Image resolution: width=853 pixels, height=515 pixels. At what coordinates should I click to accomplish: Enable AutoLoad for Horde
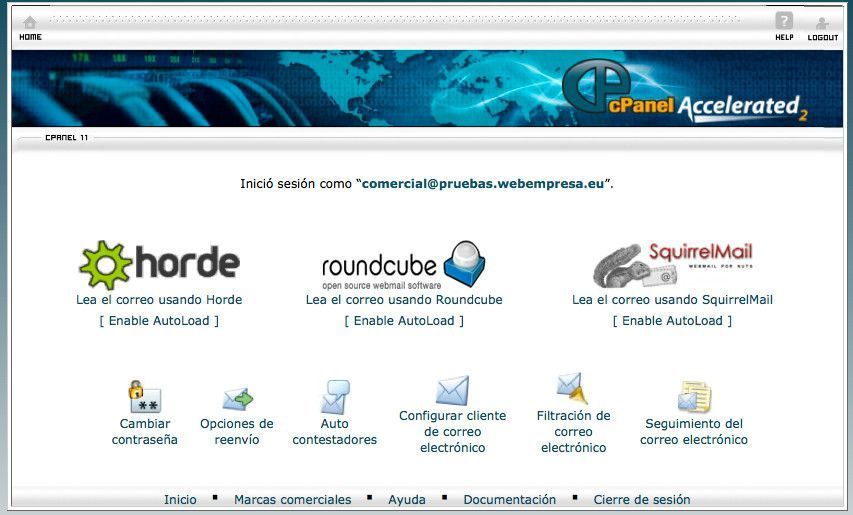(x=159, y=321)
